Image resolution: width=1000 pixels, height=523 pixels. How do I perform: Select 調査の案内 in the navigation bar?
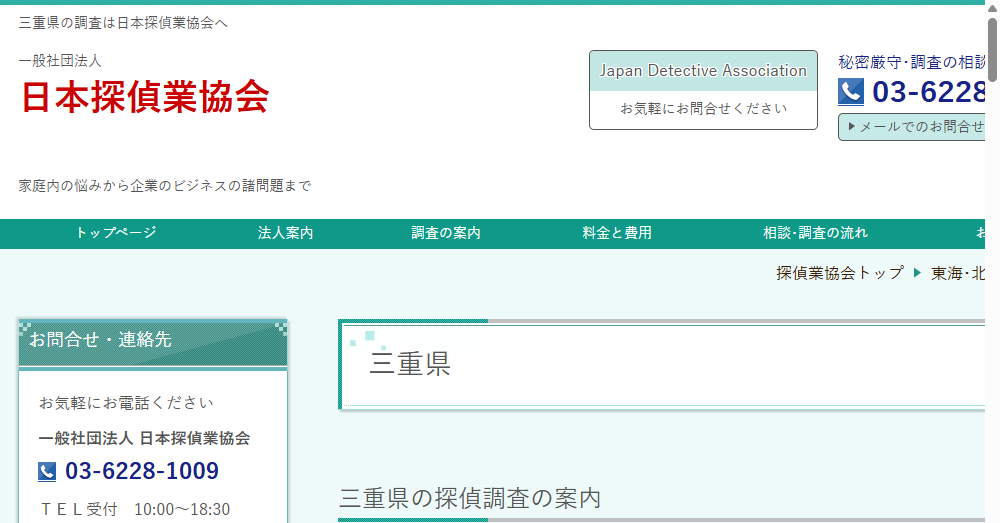(x=446, y=233)
